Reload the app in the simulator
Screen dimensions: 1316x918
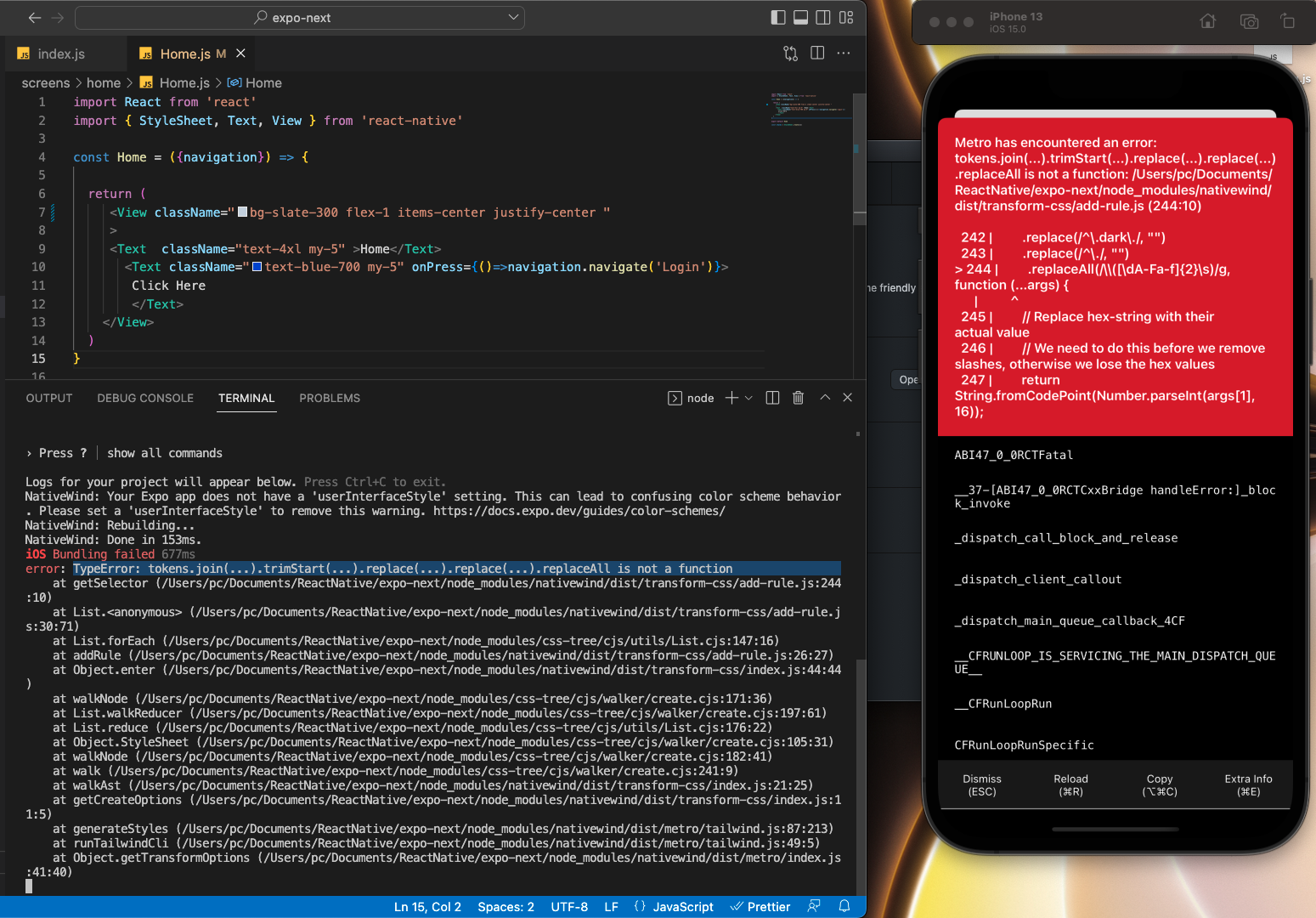coord(1070,785)
